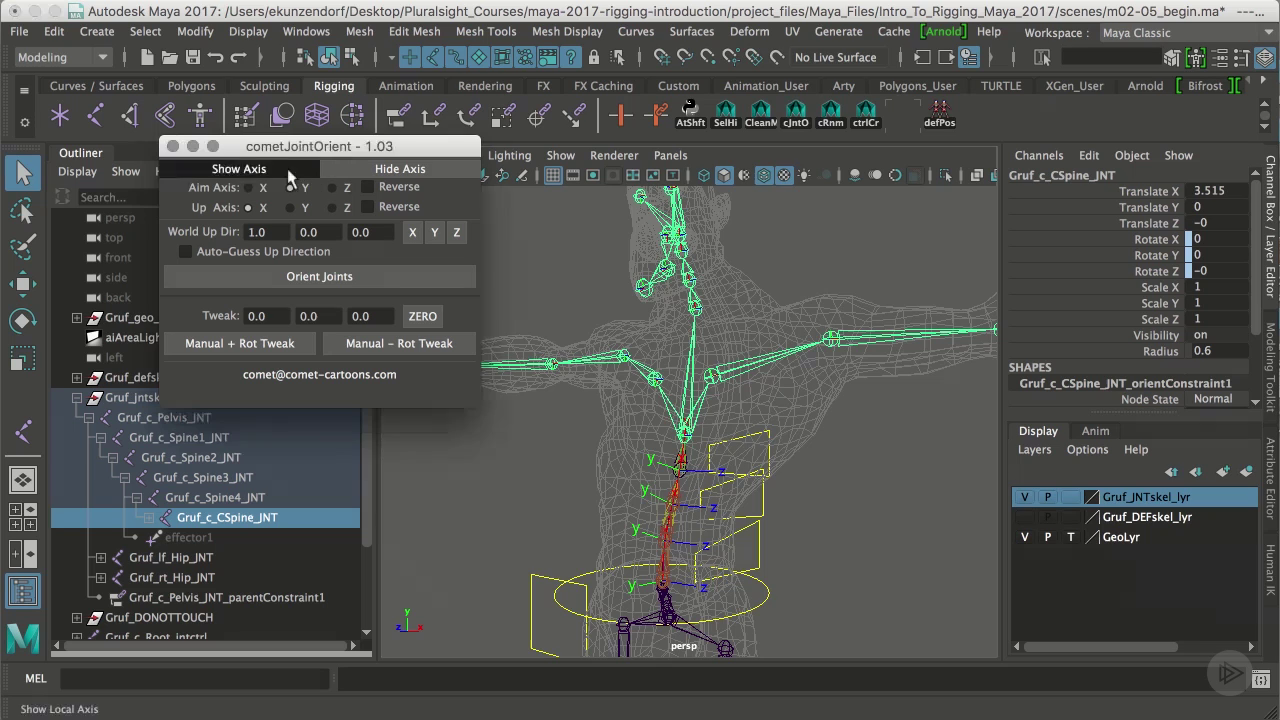Viewport: 1280px width, 720px height.
Task: Check Auto-Guess Up Direction
Action: click(x=185, y=252)
